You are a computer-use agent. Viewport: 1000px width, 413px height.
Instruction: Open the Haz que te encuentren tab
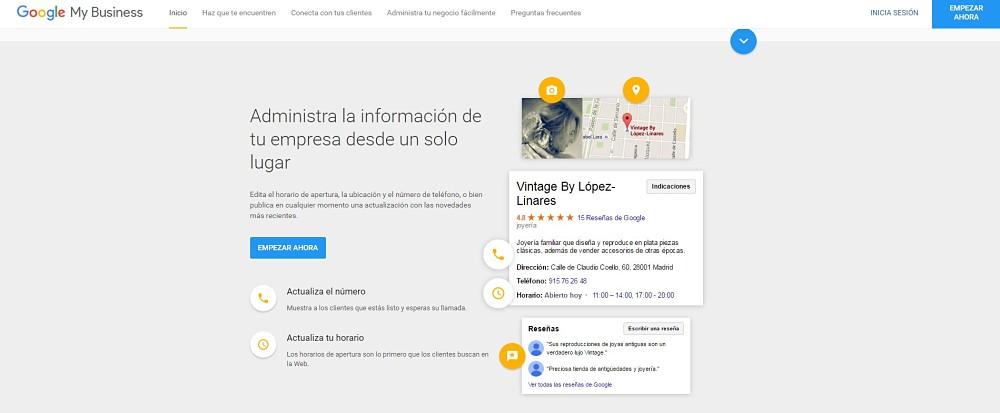239,13
